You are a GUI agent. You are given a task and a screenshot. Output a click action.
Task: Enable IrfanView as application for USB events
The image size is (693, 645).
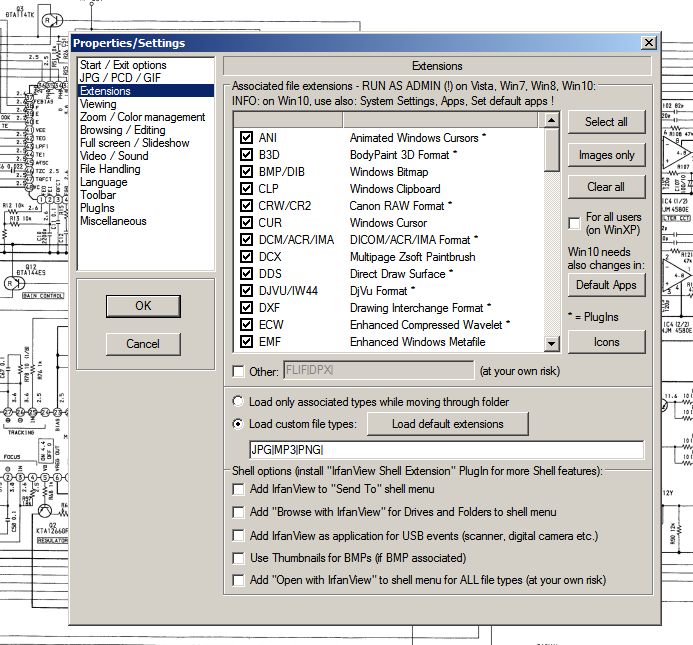pos(238,536)
